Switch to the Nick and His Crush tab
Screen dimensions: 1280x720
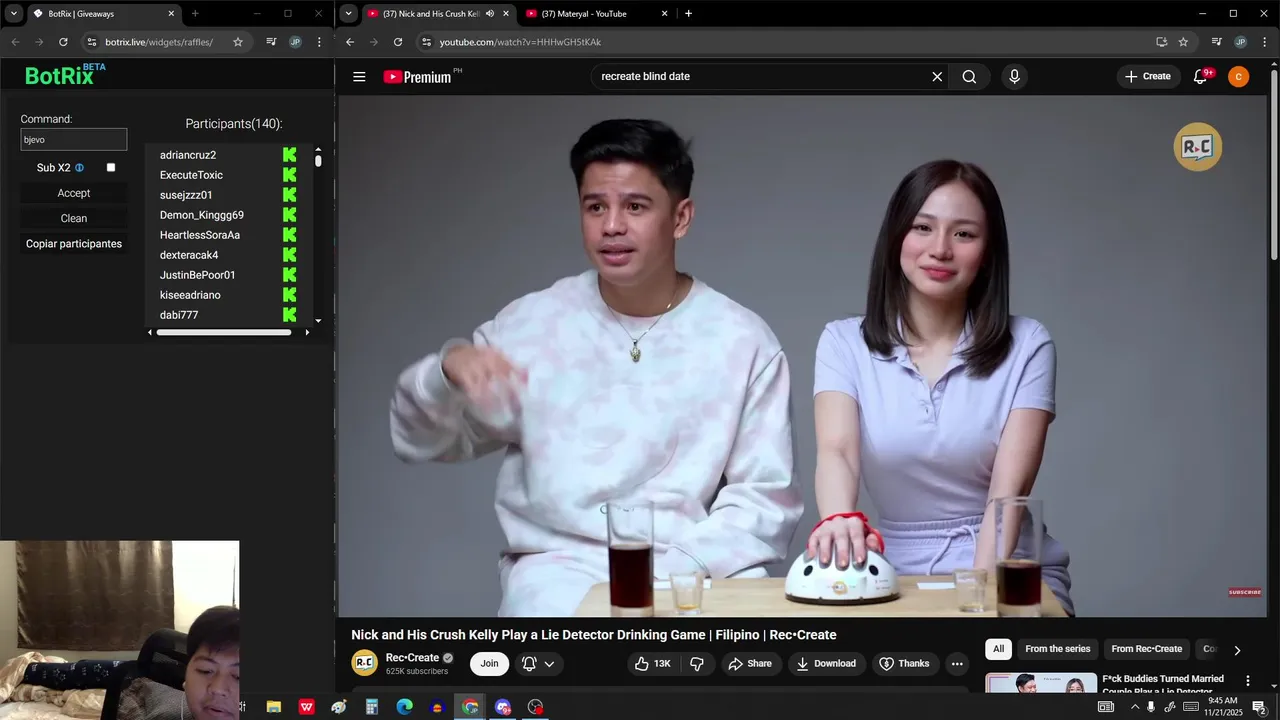tap(438, 14)
